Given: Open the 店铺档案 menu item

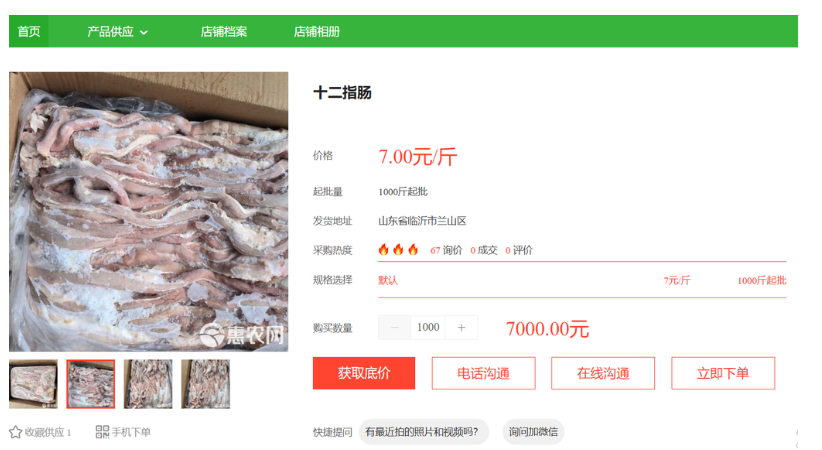Looking at the screenshot, I should (224, 32).
